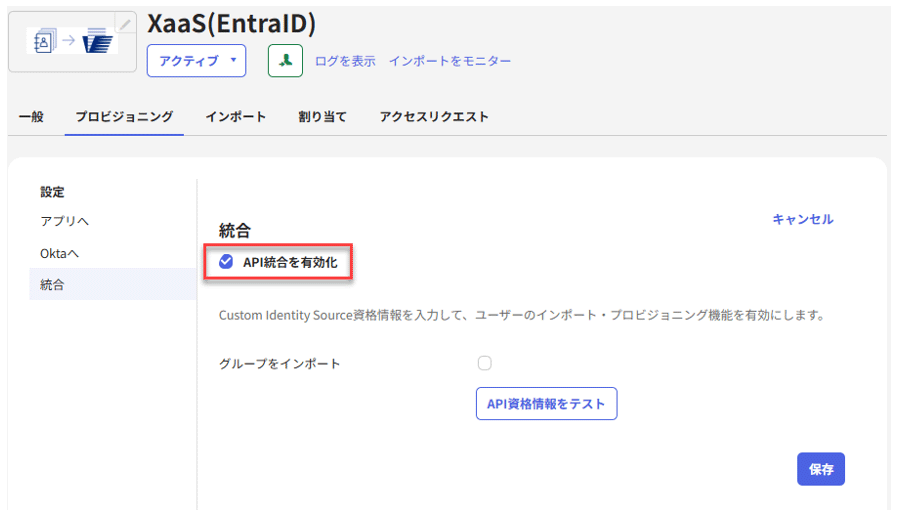The image size is (900, 510).
Task: Click the ログを表示 link
Action: point(345,61)
